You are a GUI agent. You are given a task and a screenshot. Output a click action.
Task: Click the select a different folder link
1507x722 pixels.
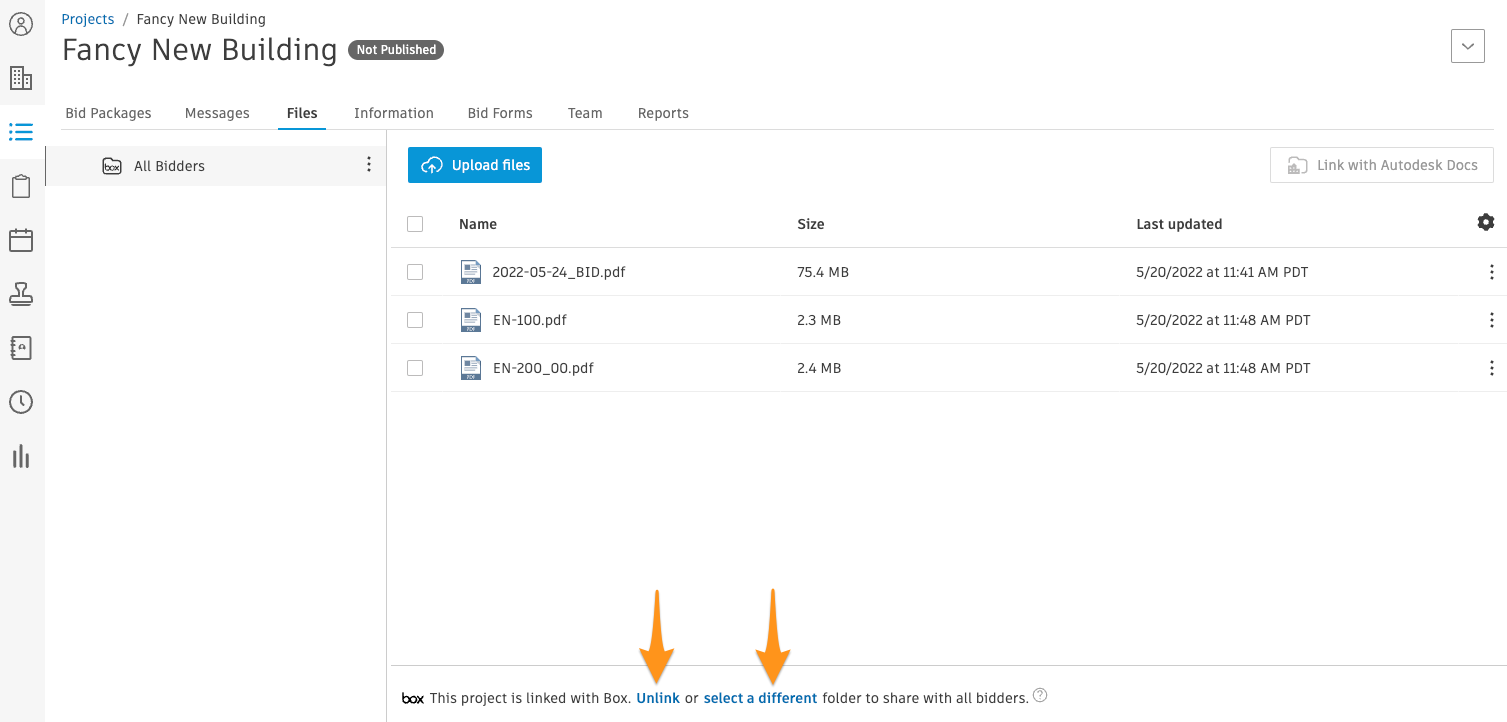click(761, 698)
